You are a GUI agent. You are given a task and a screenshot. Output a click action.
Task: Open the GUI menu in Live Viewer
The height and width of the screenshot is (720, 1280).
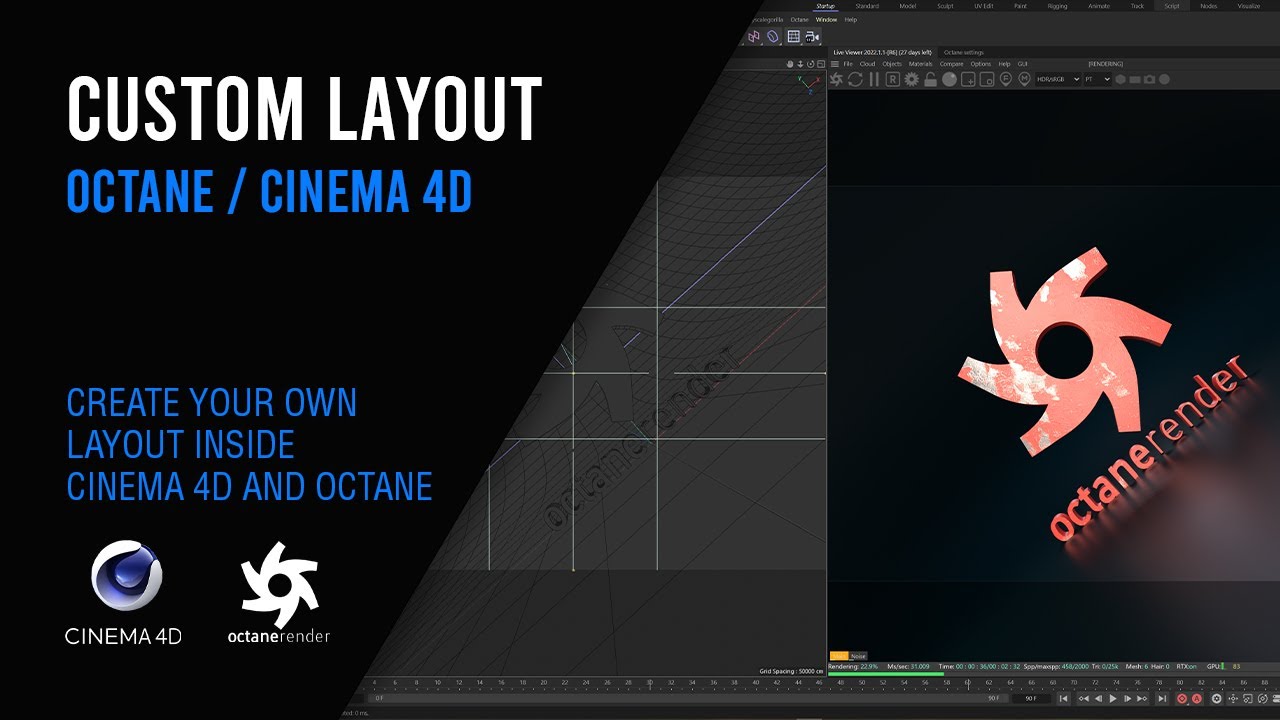(x=1023, y=64)
